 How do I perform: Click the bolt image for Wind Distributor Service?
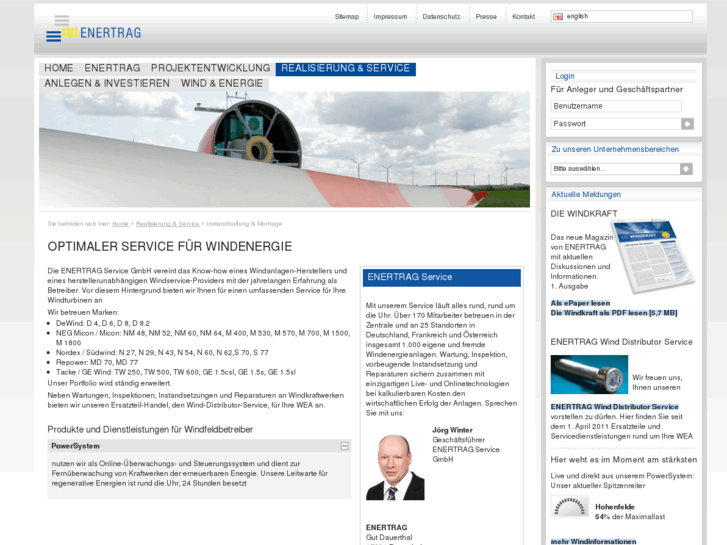point(589,375)
